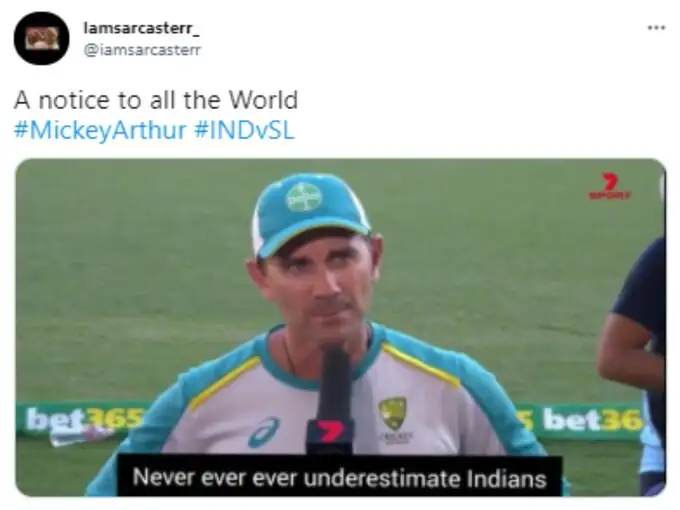Click the Iamsarcasterr_ display name
The image size is (680, 510).
click(x=141, y=29)
